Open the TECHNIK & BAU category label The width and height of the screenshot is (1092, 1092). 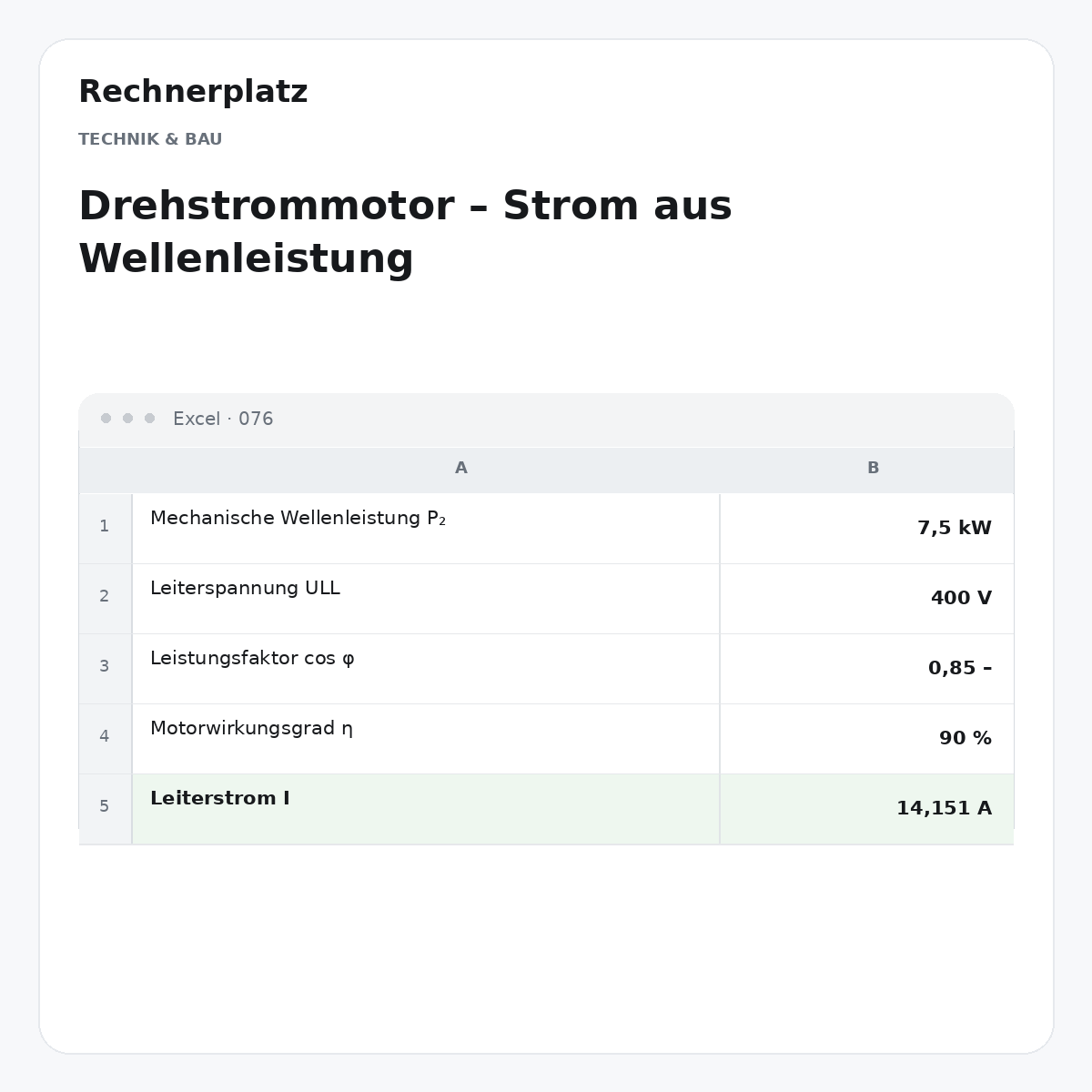click(150, 139)
